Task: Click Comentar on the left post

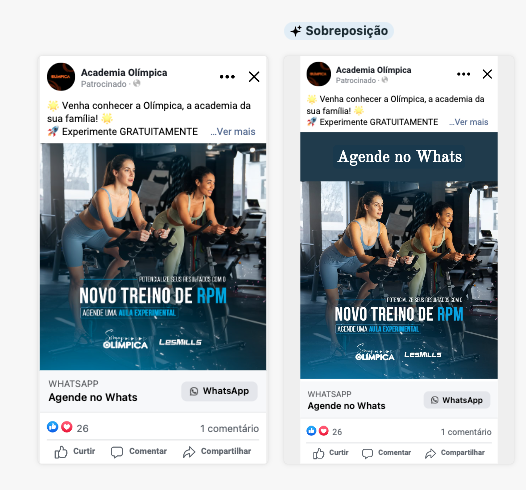Action: click(x=139, y=451)
